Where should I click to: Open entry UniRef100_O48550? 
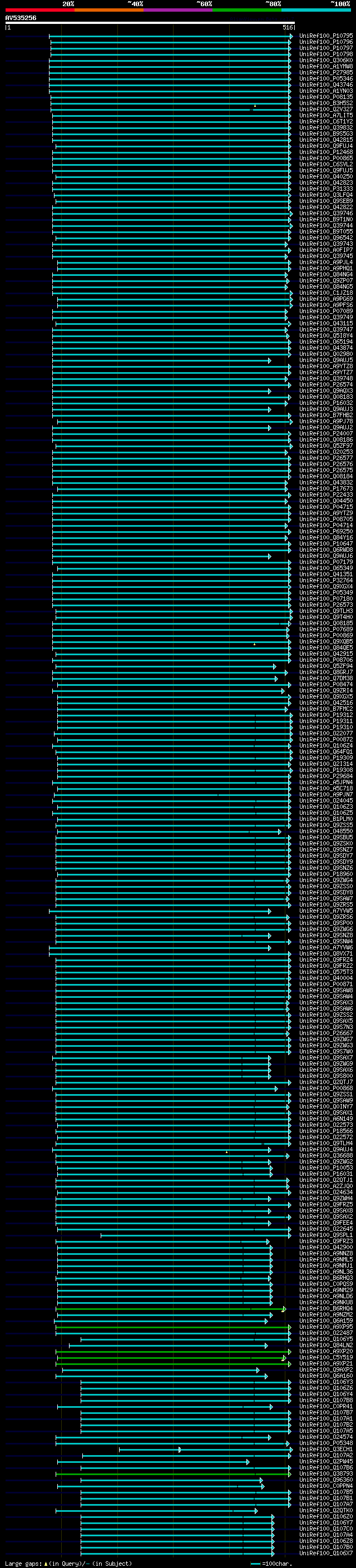pyautogui.click(x=326, y=832)
